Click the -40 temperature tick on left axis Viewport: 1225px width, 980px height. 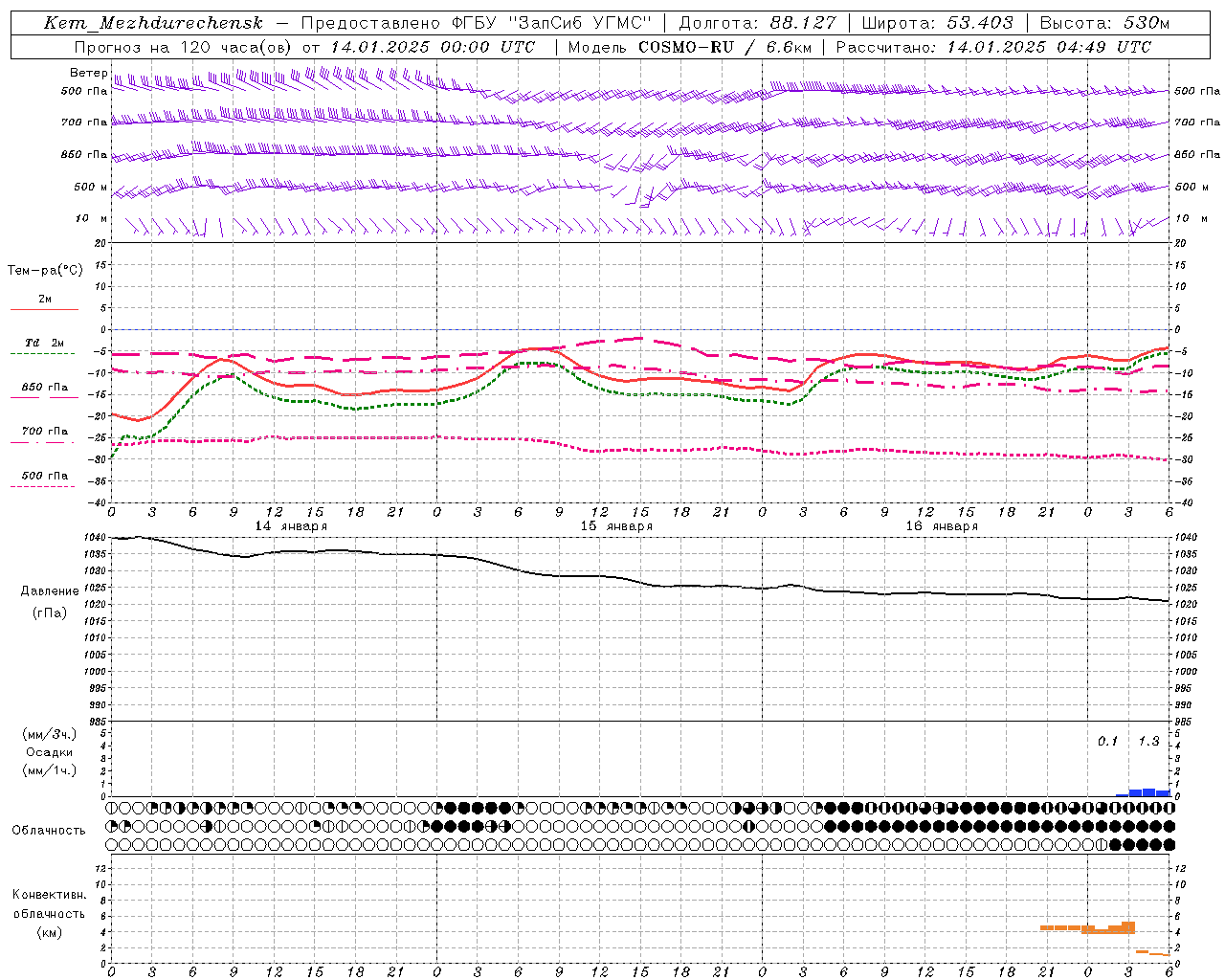(x=99, y=502)
